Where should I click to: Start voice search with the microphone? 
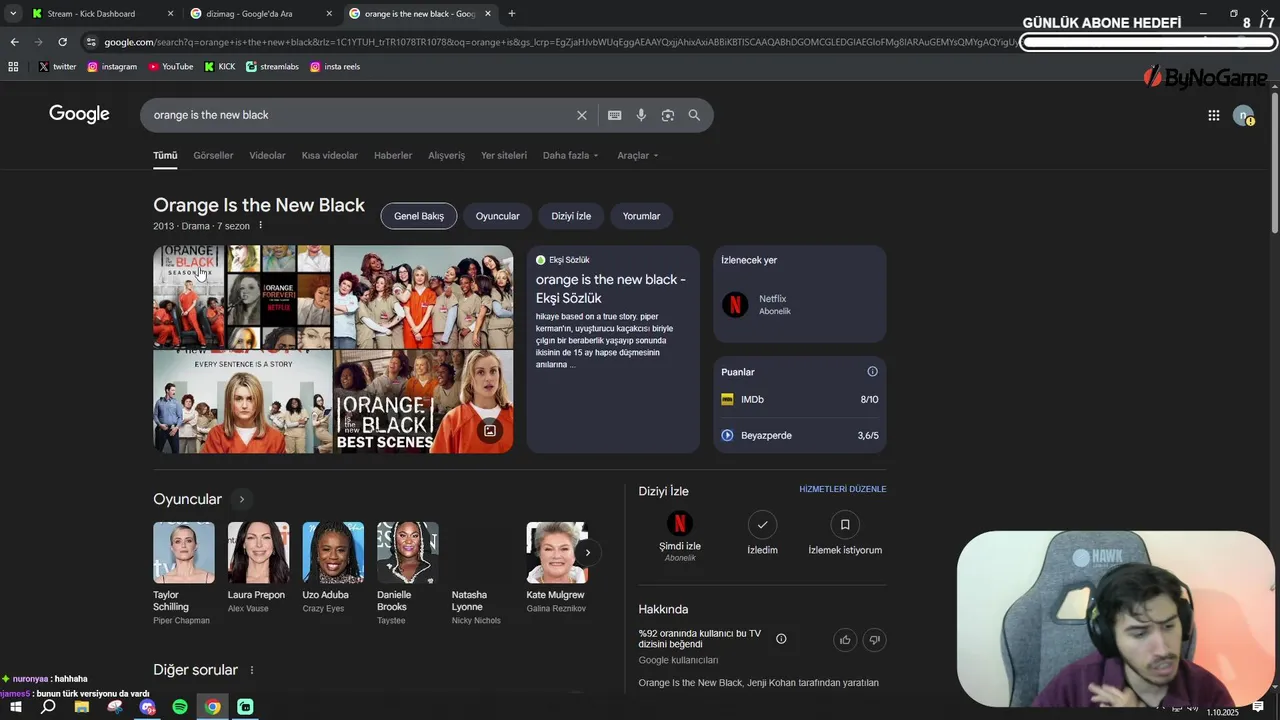[x=641, y=115]
